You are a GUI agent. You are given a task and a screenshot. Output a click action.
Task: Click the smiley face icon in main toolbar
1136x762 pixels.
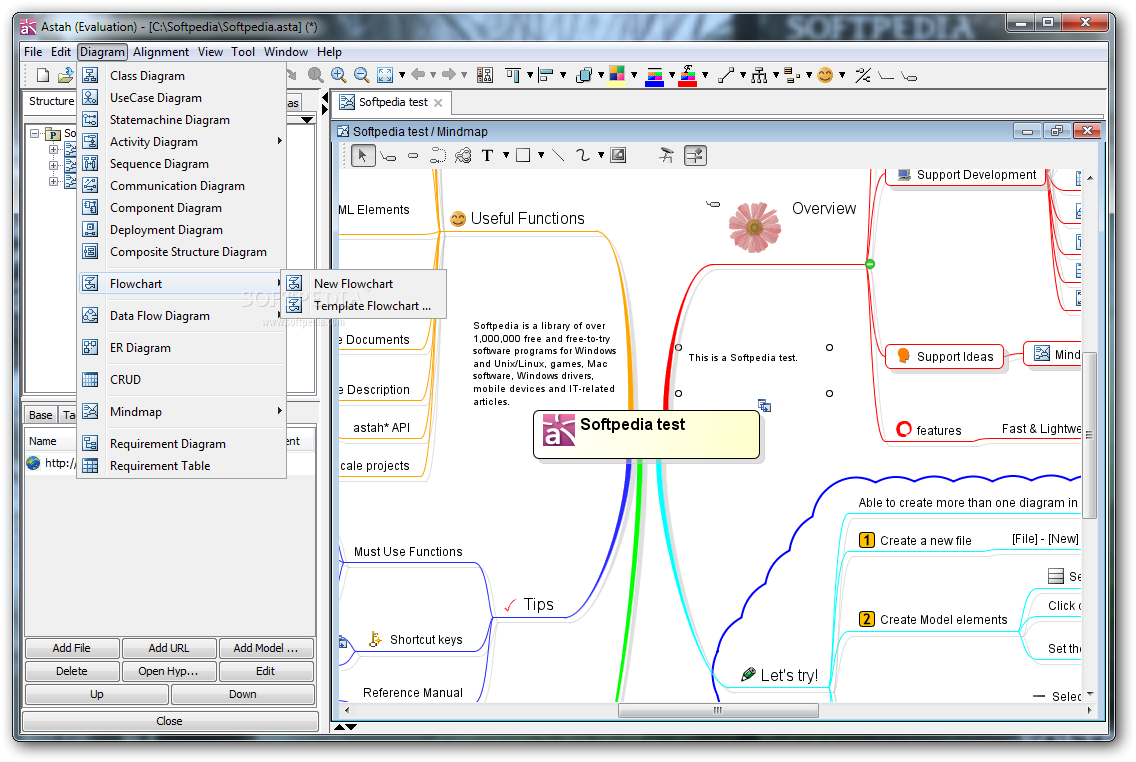tap(824, 75)
